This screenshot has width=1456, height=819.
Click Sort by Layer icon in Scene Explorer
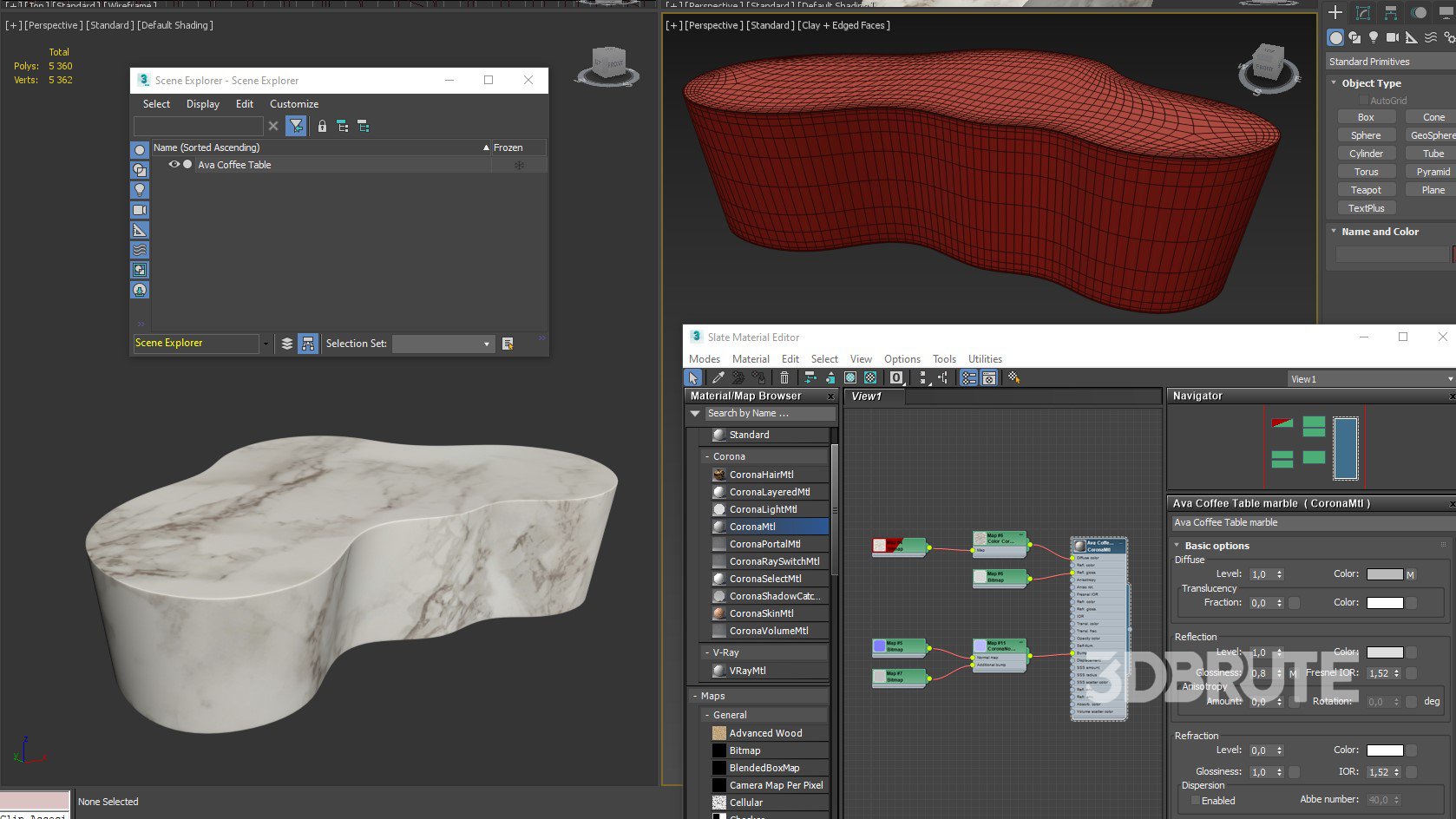287,344
